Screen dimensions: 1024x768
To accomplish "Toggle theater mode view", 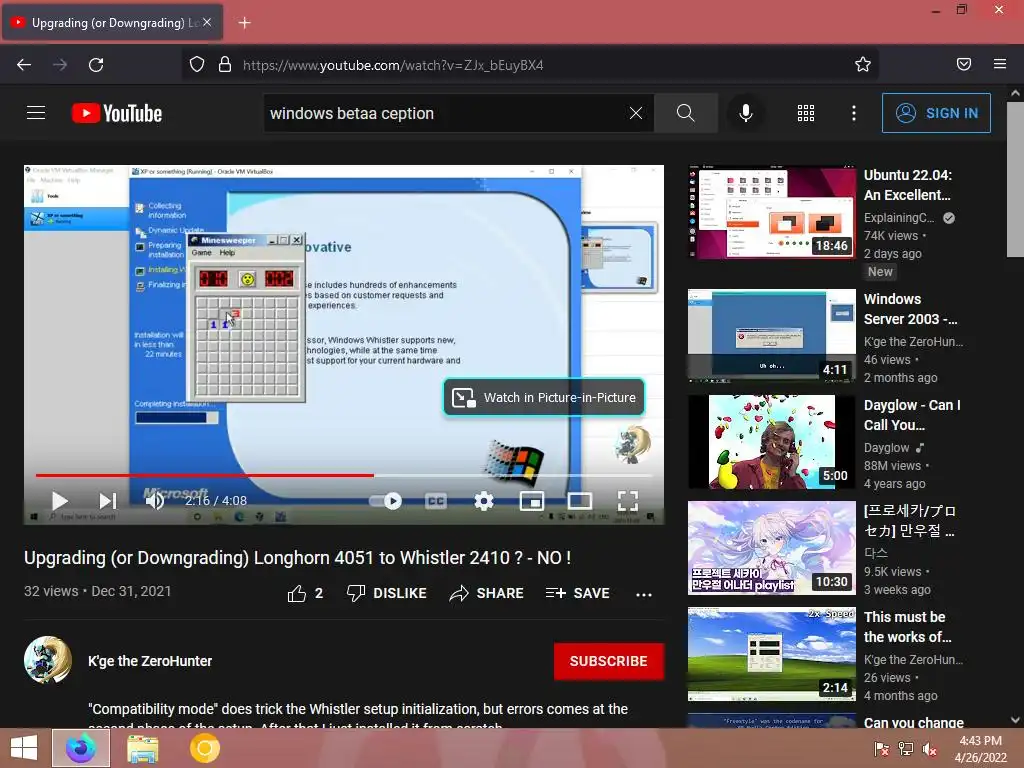I will point(580,501).
